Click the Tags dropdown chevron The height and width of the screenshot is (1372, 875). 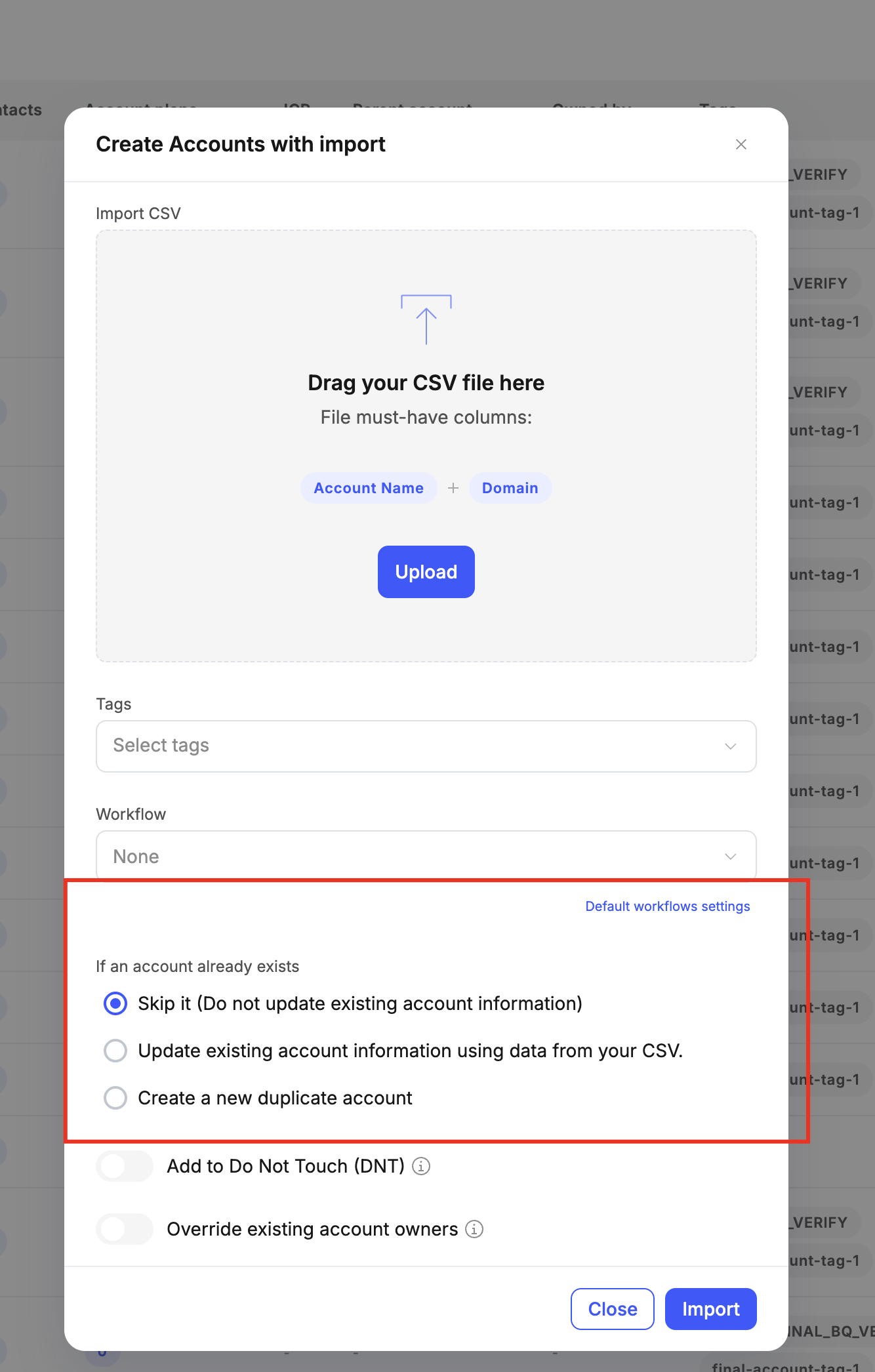(730, 746)
